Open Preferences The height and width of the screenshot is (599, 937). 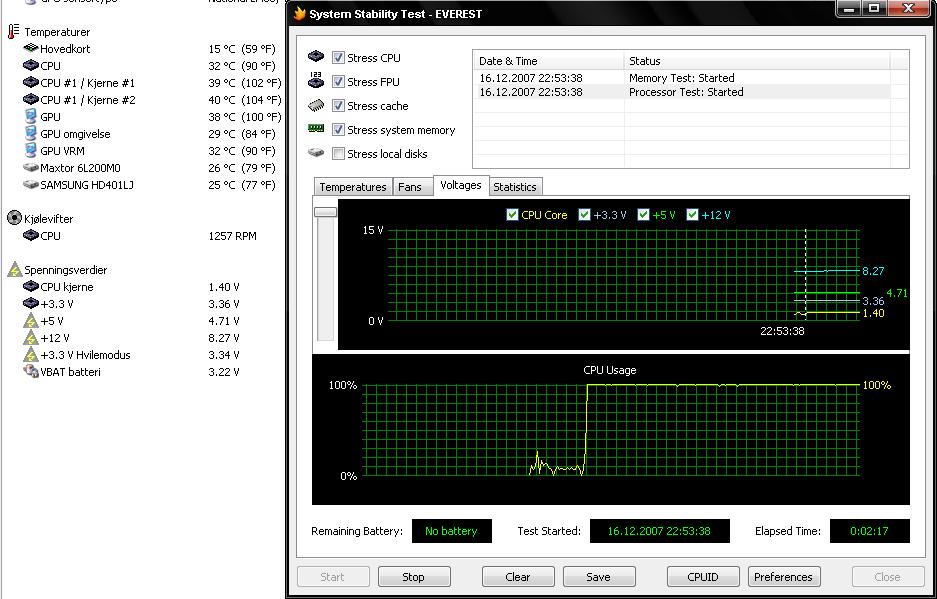coord(783,576)
